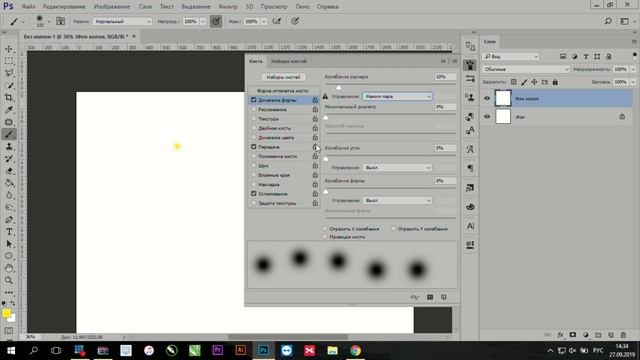Select the Path Selection arrow tool
This screenshot has height=360, width=640.
9,244
